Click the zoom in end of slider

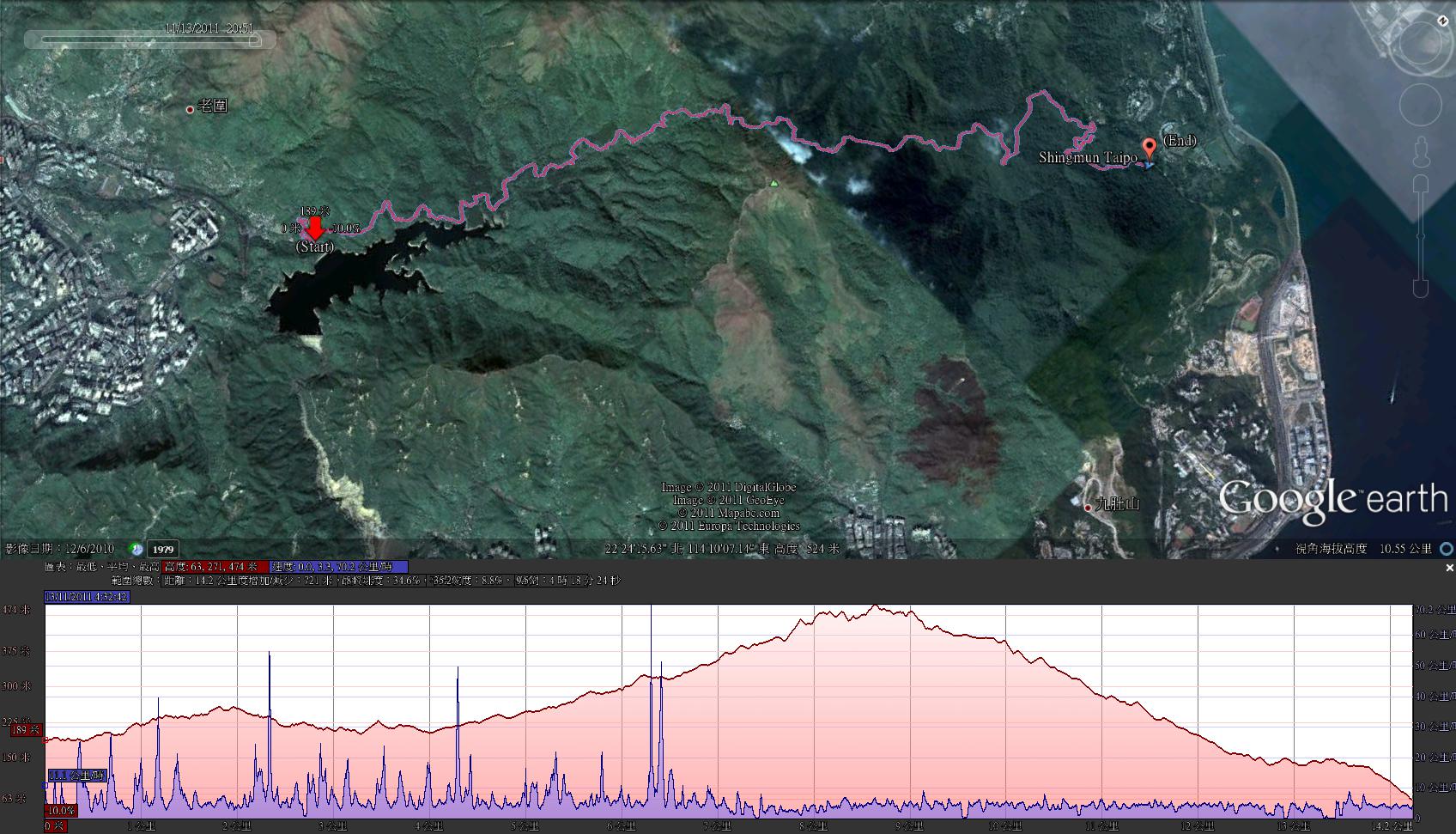tap(1421, 183)
